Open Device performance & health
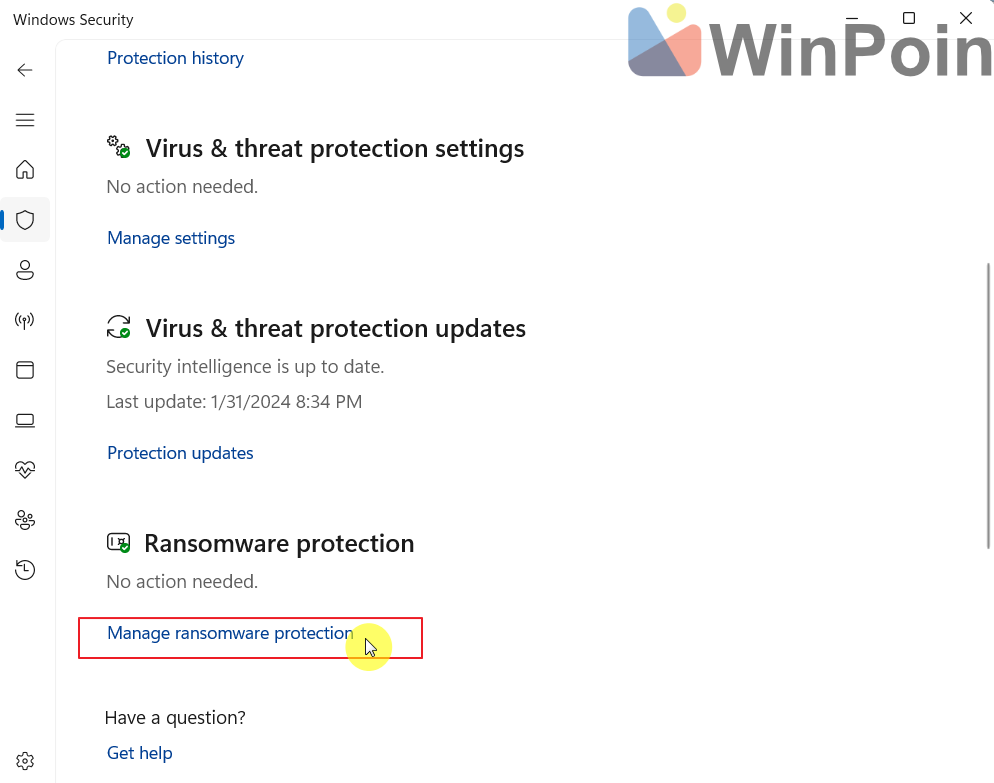This screenshot has width=994, height=783. [x=25, y=469]
